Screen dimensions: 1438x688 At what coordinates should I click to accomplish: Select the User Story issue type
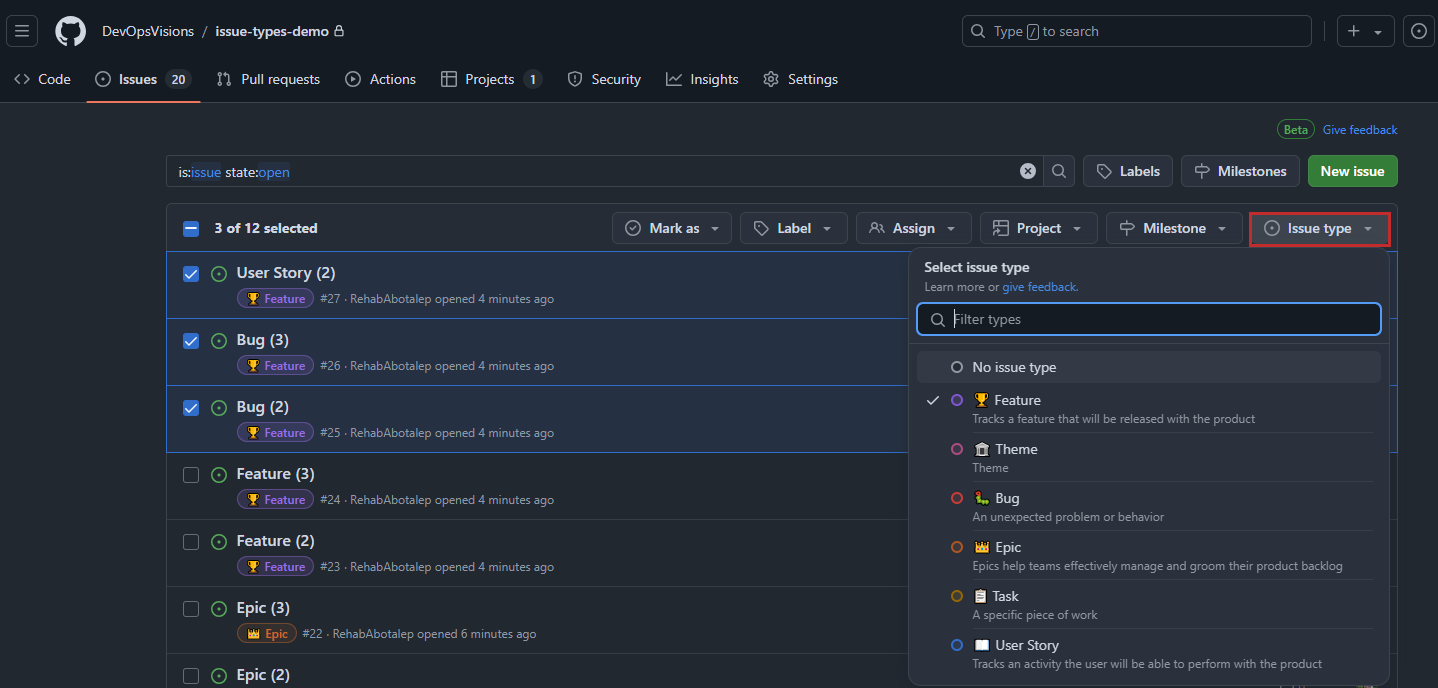(x=1149, y=654)
